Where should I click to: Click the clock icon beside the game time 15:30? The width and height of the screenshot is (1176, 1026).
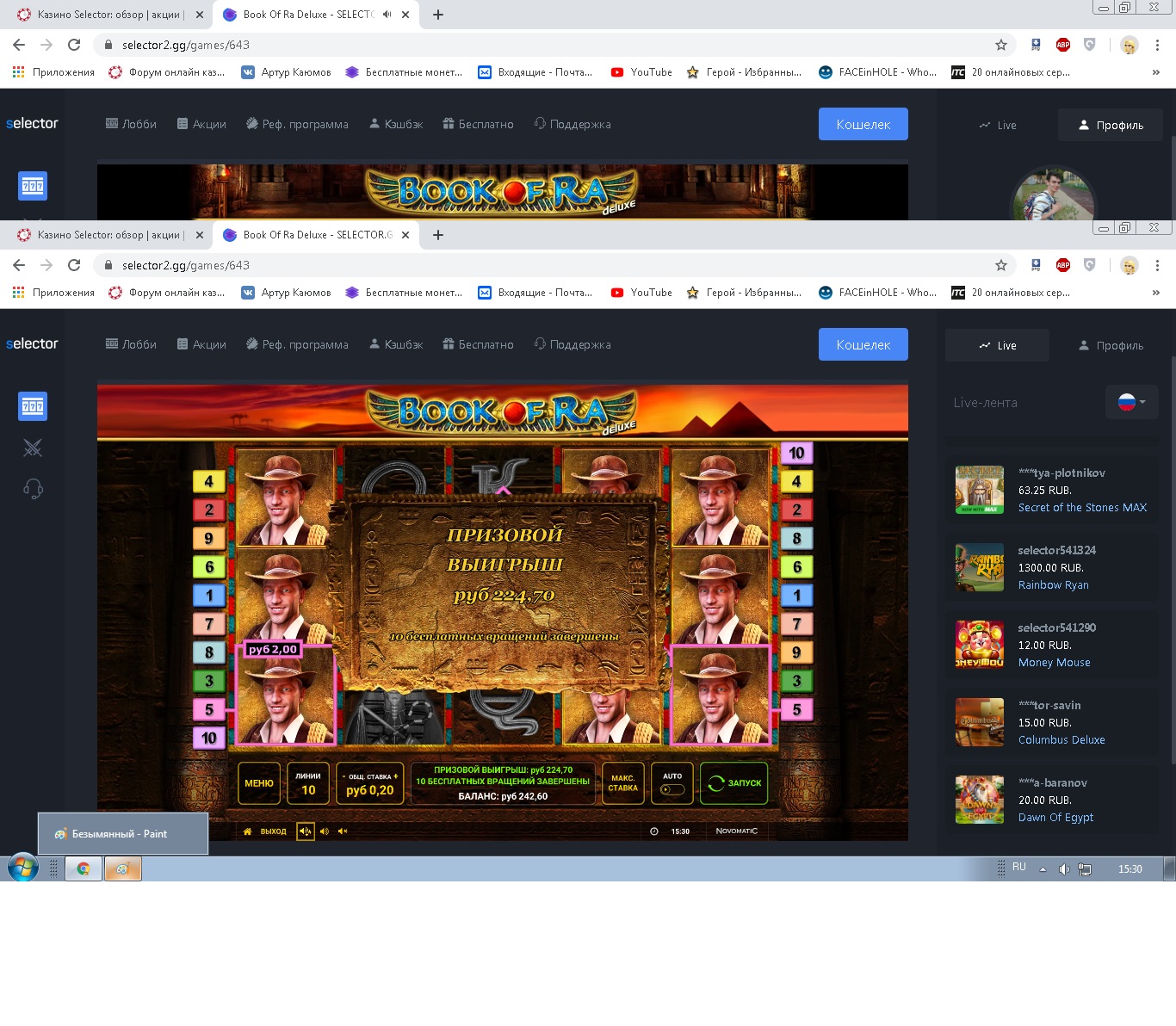(654, 831)
